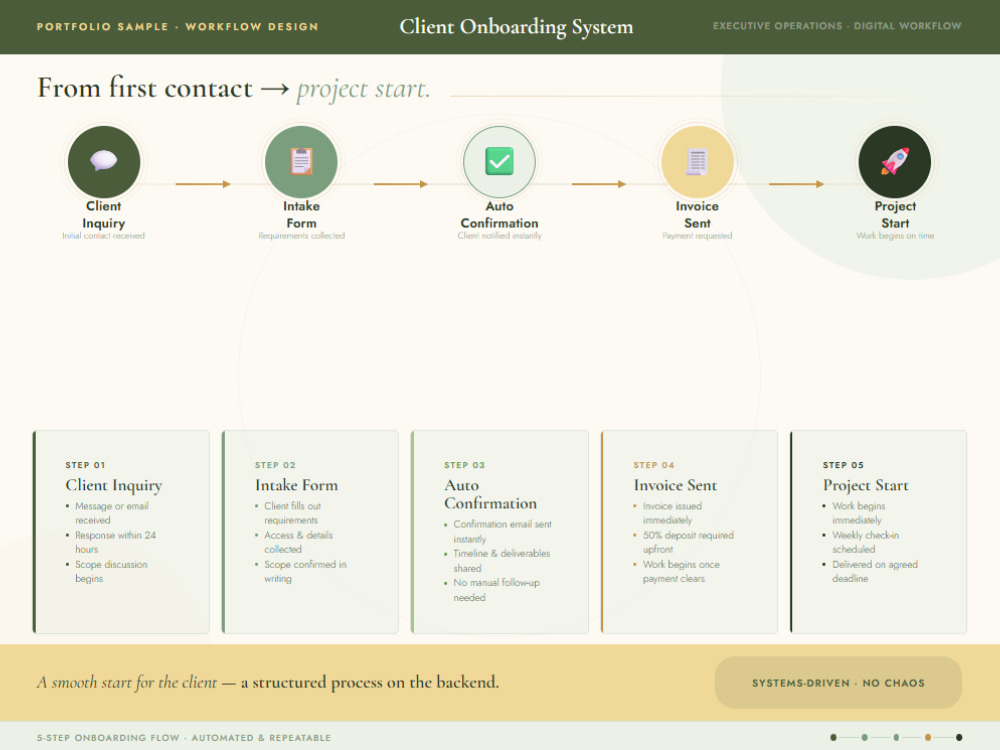Click the Client Inquiry speech bubble icon
The width and height of the screenshot is (1000, 750).
point(103,161)
